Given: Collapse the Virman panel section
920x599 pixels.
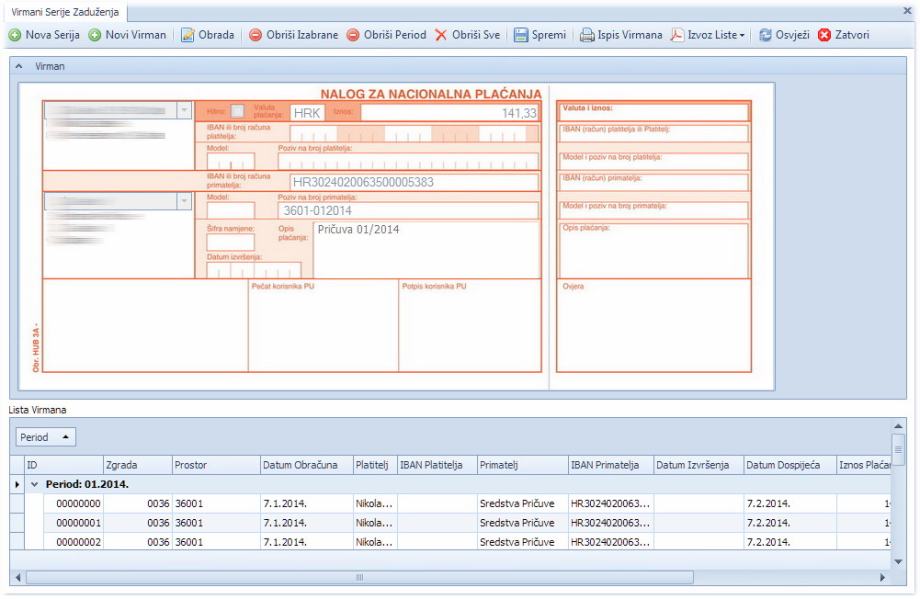Looking at the screenshot, I should coord(21,65).
